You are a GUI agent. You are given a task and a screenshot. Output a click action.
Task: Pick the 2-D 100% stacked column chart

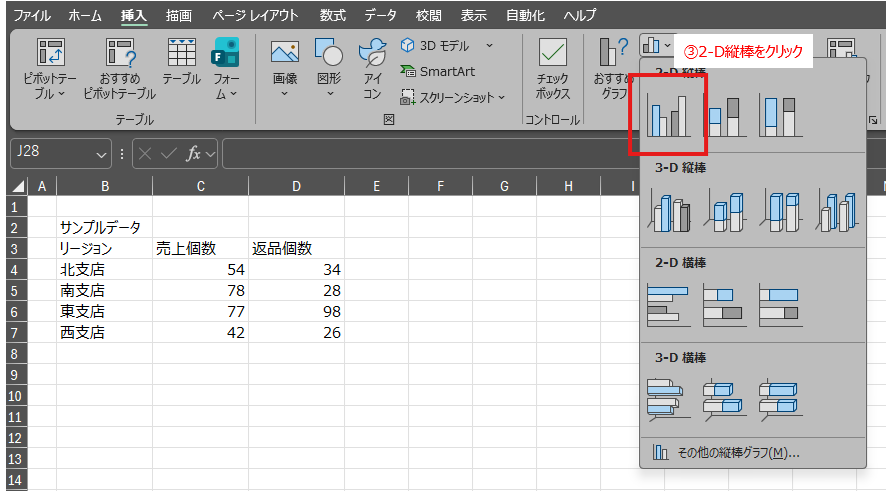[x=779, y=114]
